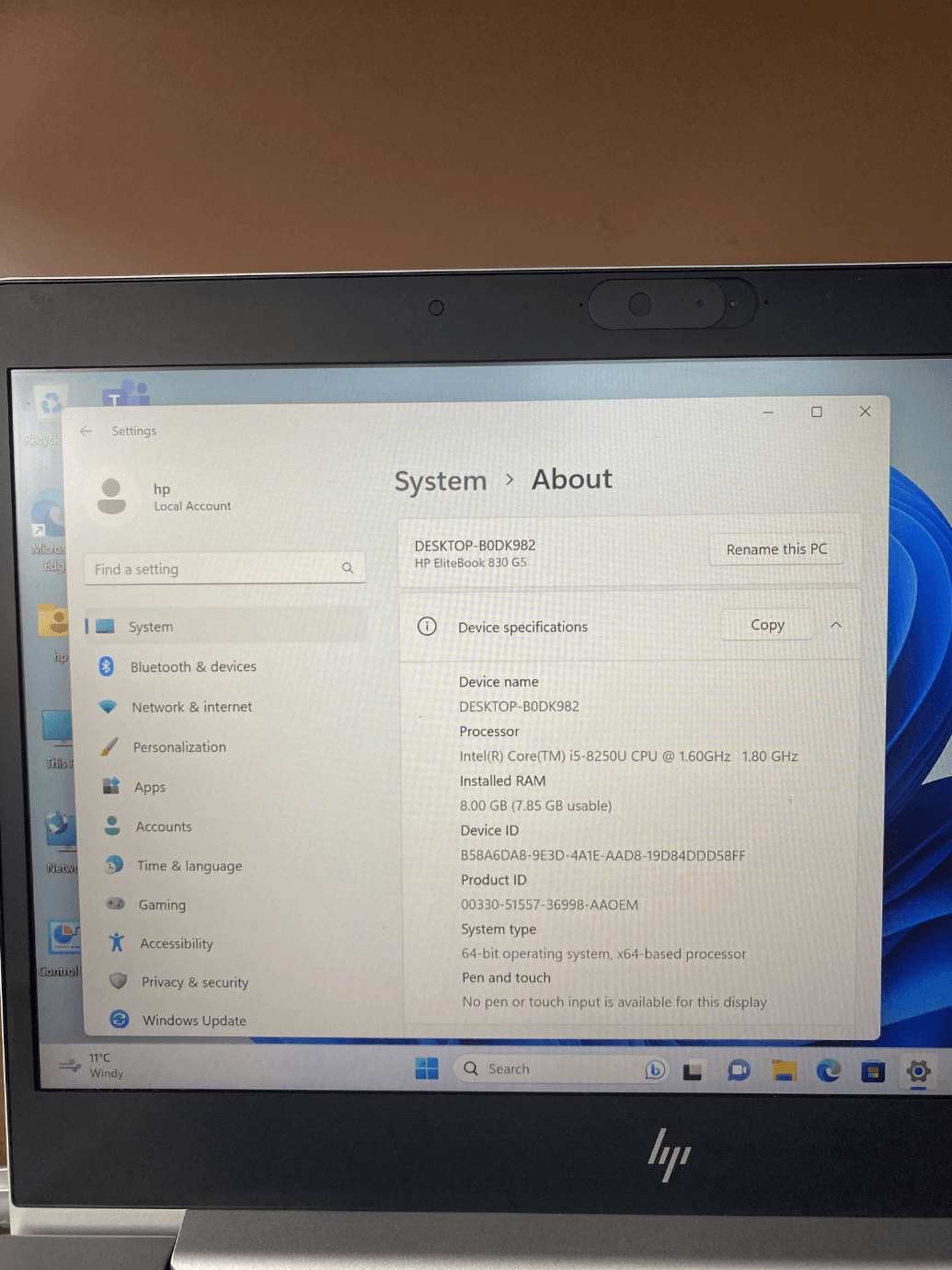This screenshot has width=952, height=1270.
Task: Open the Chat icon on taskbar
Action: tap(739, 1070)
